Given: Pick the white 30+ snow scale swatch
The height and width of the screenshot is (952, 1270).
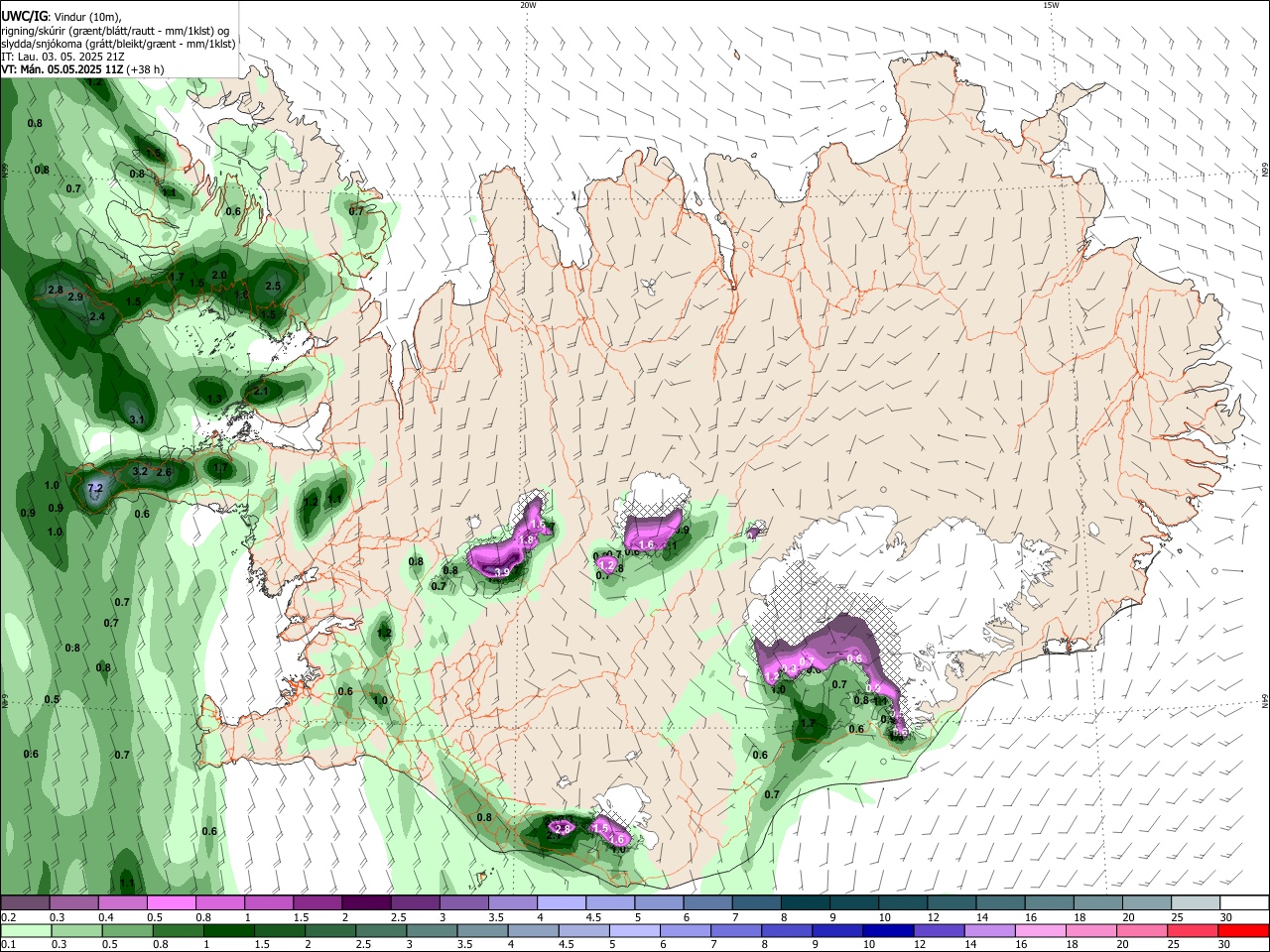Looking at the screenshot, I should (x=1244, y=902).
